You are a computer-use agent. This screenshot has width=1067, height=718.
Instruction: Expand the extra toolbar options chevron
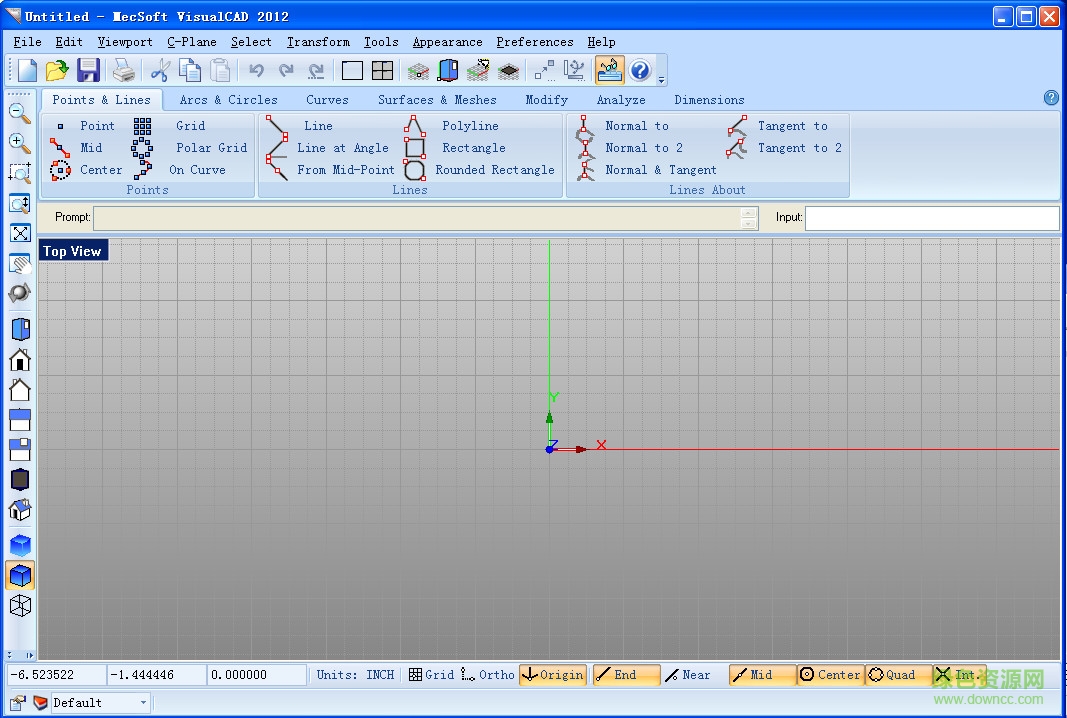[x=660, y=77]
